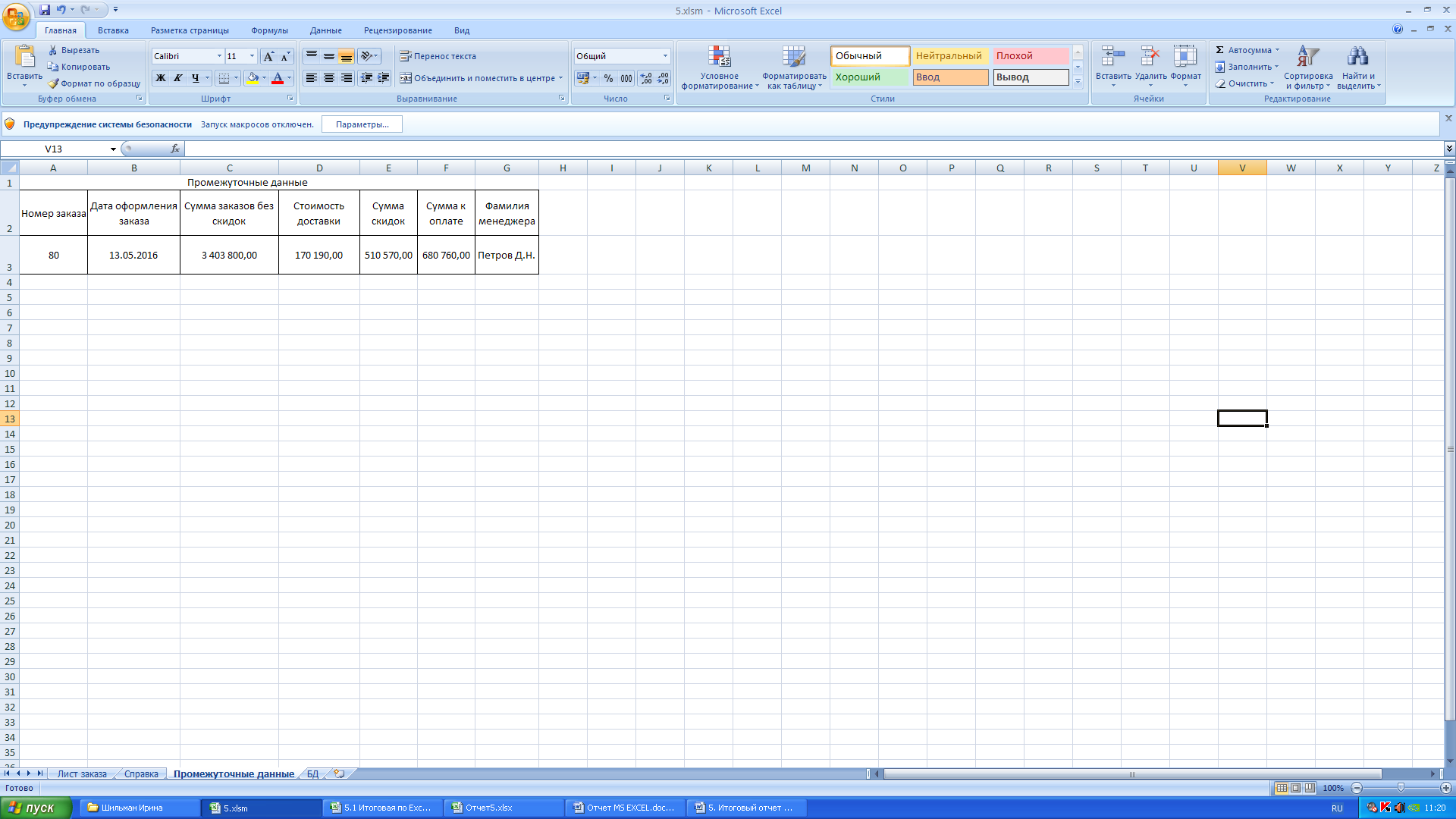Open the Name Box dropdown arrow
Image resolution: width=1456 pixels, height=819 pixels.
click(x=113, y=149)
